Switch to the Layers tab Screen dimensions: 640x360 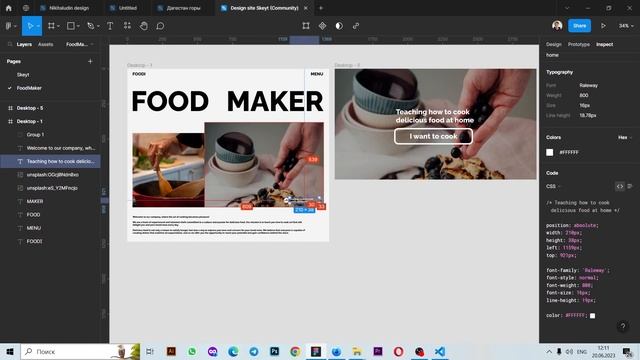pos(24,44)
